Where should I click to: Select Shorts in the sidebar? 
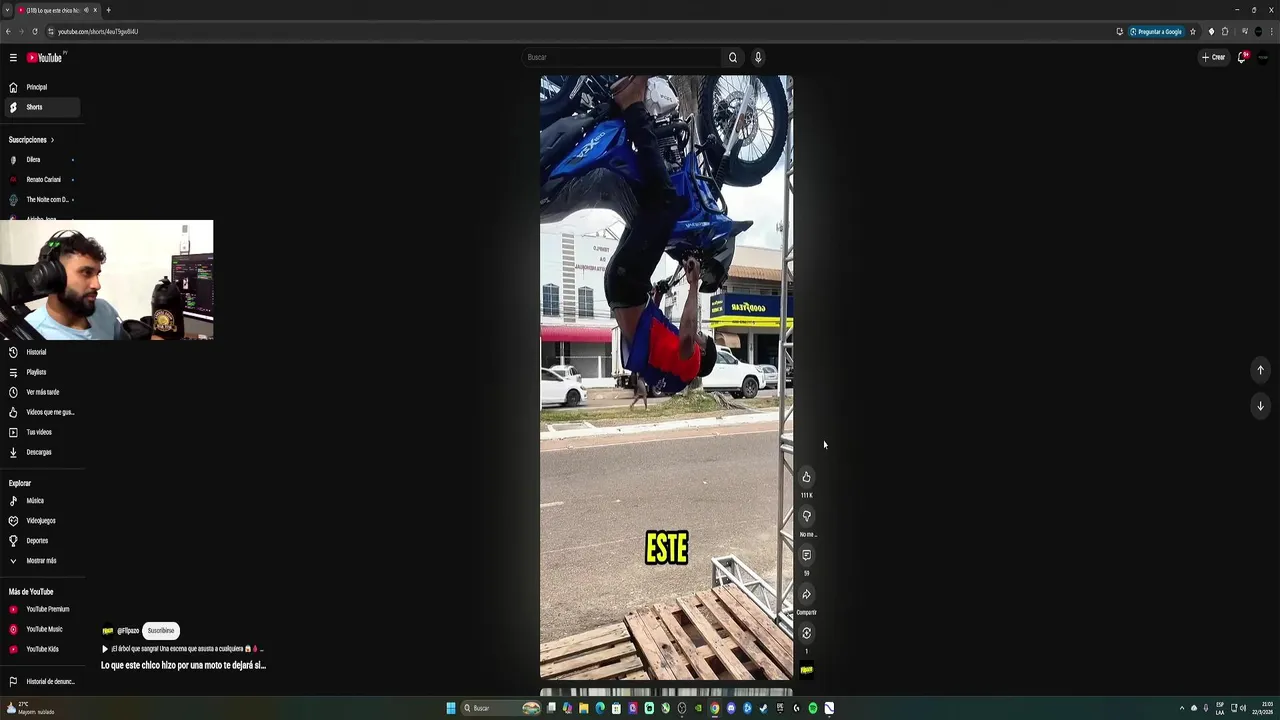(x=40, y=107)
